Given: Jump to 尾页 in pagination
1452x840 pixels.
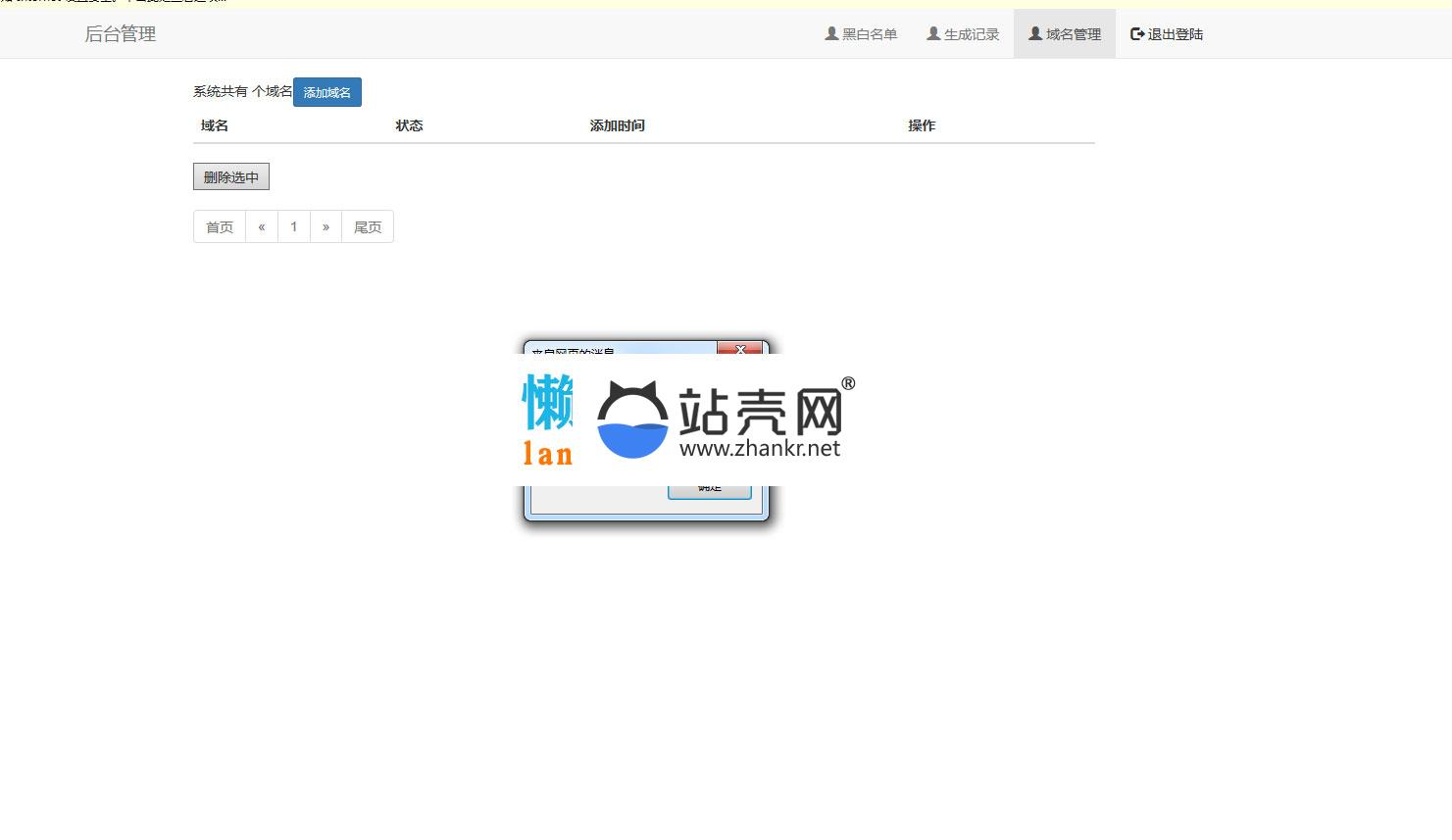Looking at the screenshot, I should point(368,226).
